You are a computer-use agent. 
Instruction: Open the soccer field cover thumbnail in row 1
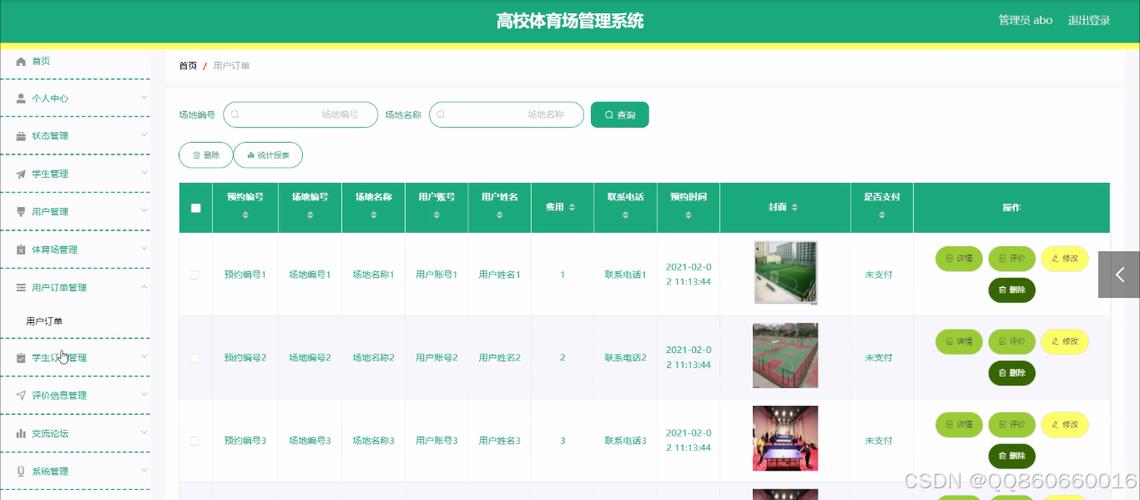[785, 273]
